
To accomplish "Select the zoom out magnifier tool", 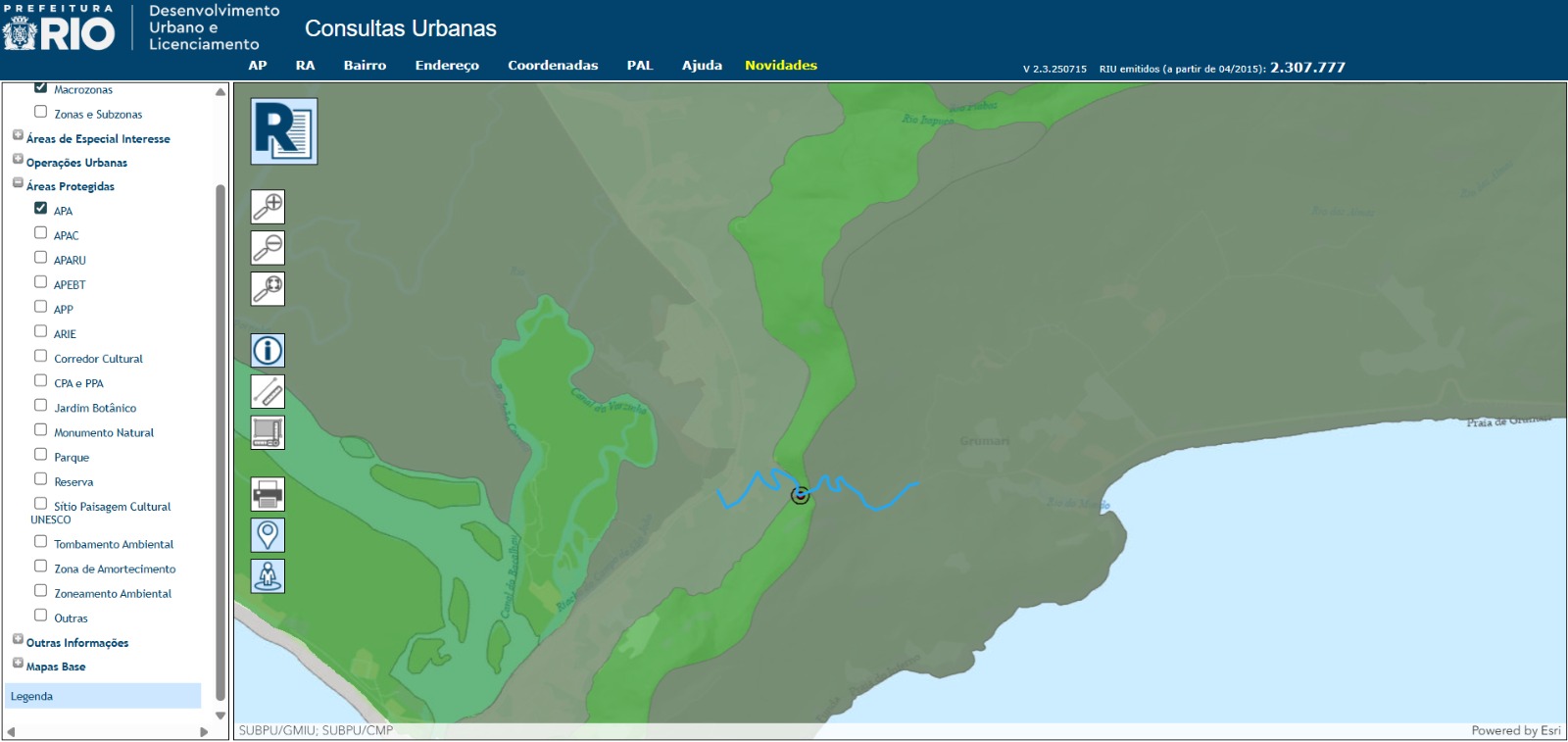I will point(268,248).
